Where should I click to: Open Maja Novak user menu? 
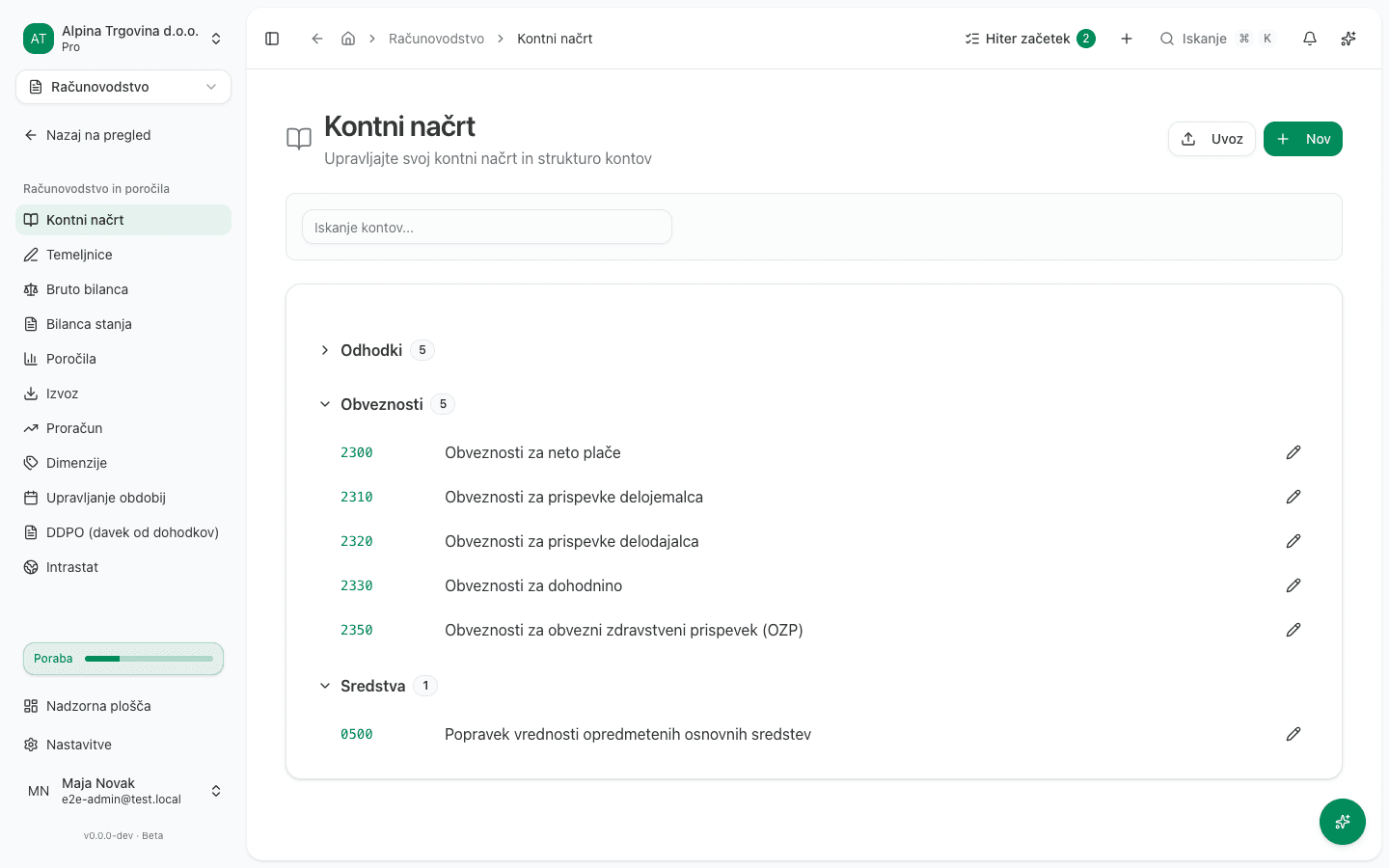pos(123,791)
